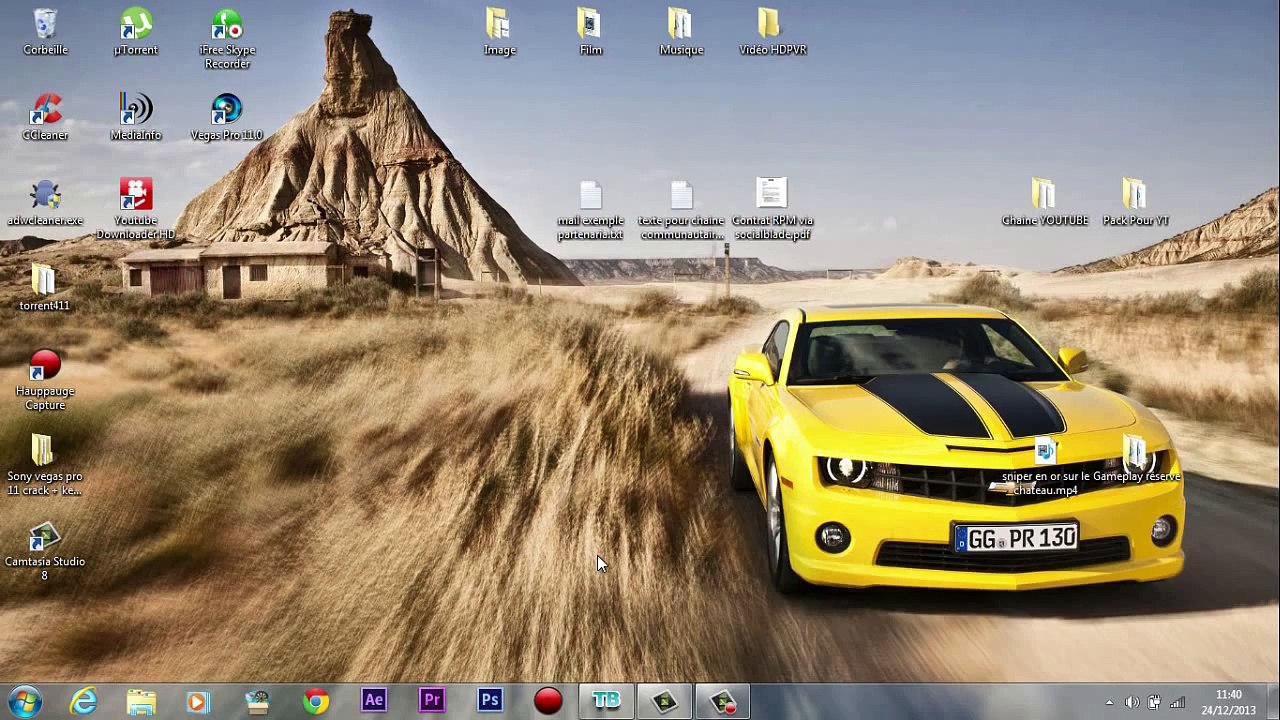
Task: Open the Windows Start menu
Action: tap(24, 701)
